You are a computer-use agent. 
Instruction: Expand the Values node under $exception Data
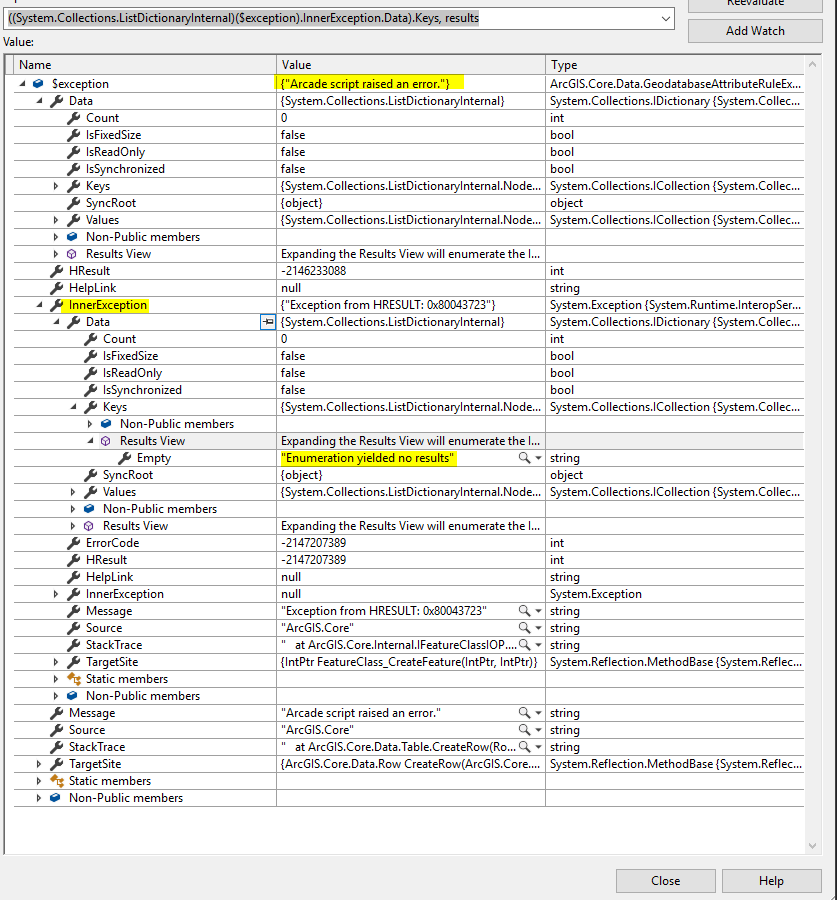[56, 220]
